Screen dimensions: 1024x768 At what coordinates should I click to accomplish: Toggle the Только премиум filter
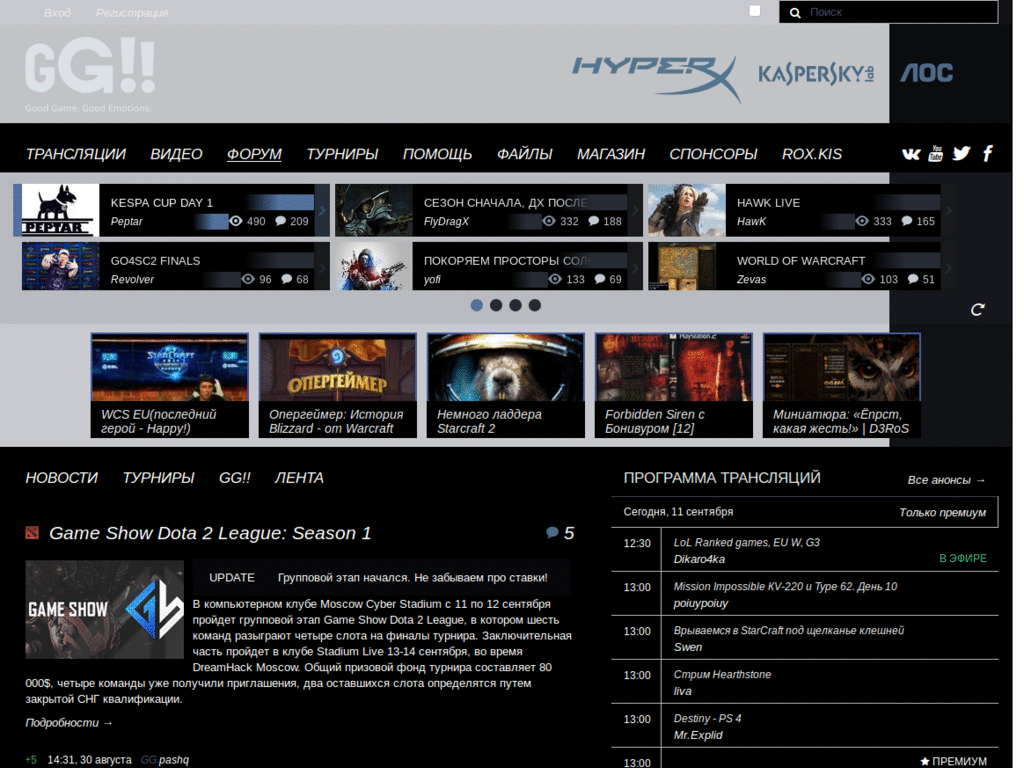click(942, 513)
